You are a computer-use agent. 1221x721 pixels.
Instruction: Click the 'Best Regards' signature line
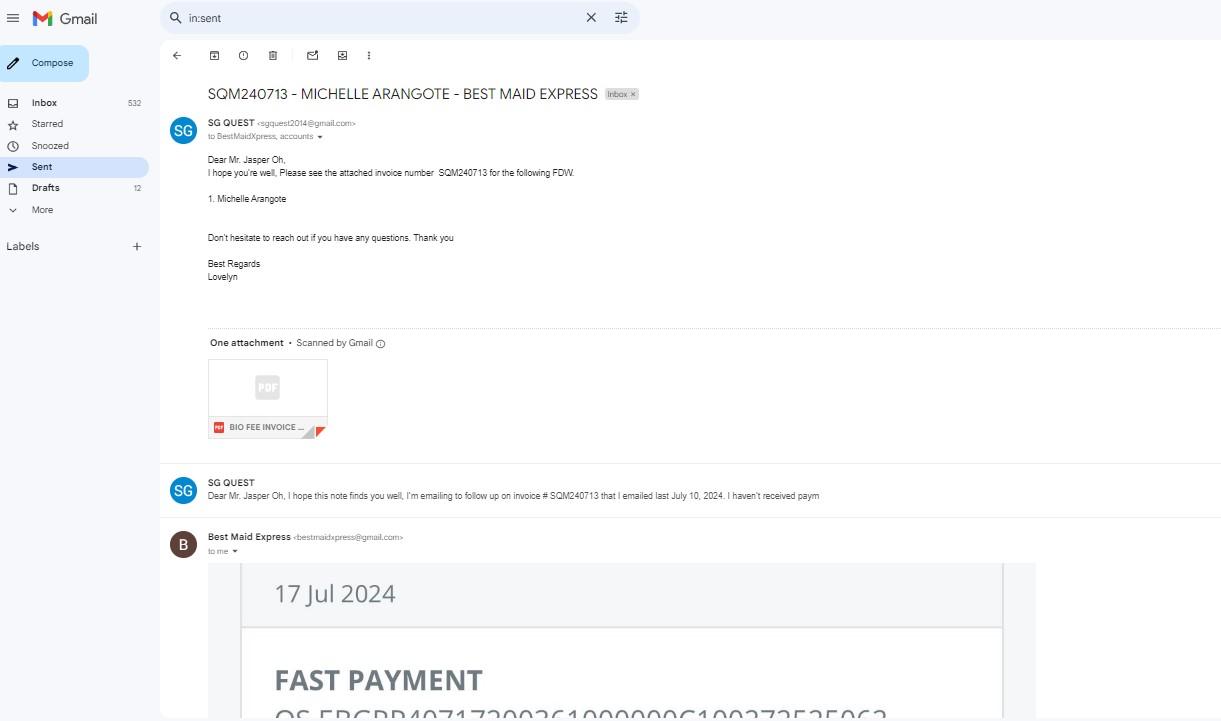tap(234, 264)
